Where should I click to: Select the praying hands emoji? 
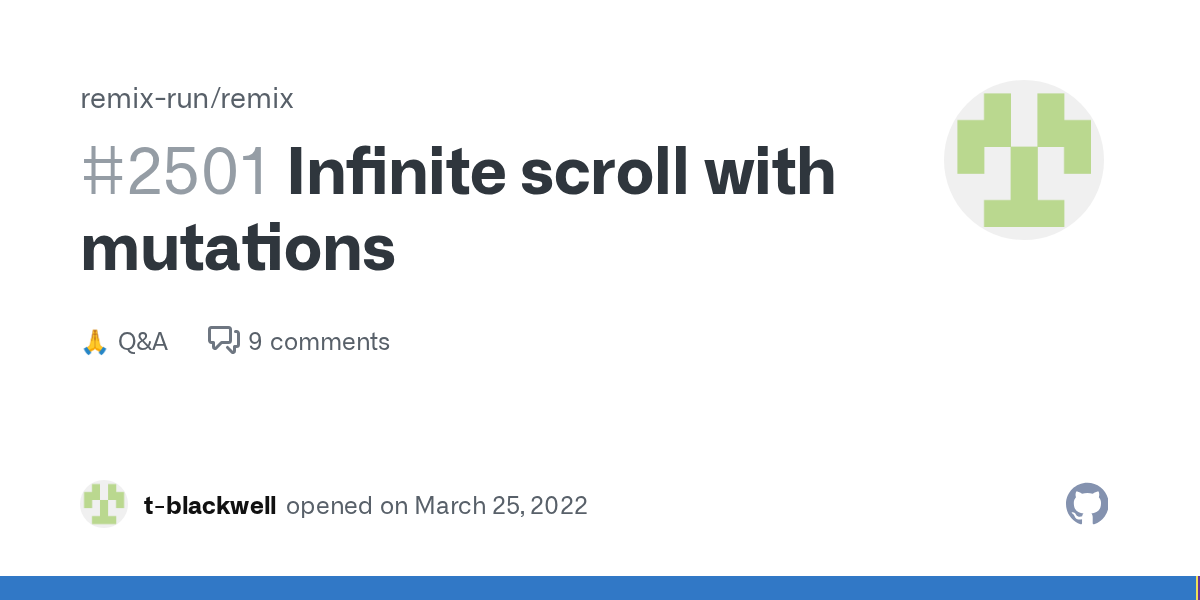(94, 342)
